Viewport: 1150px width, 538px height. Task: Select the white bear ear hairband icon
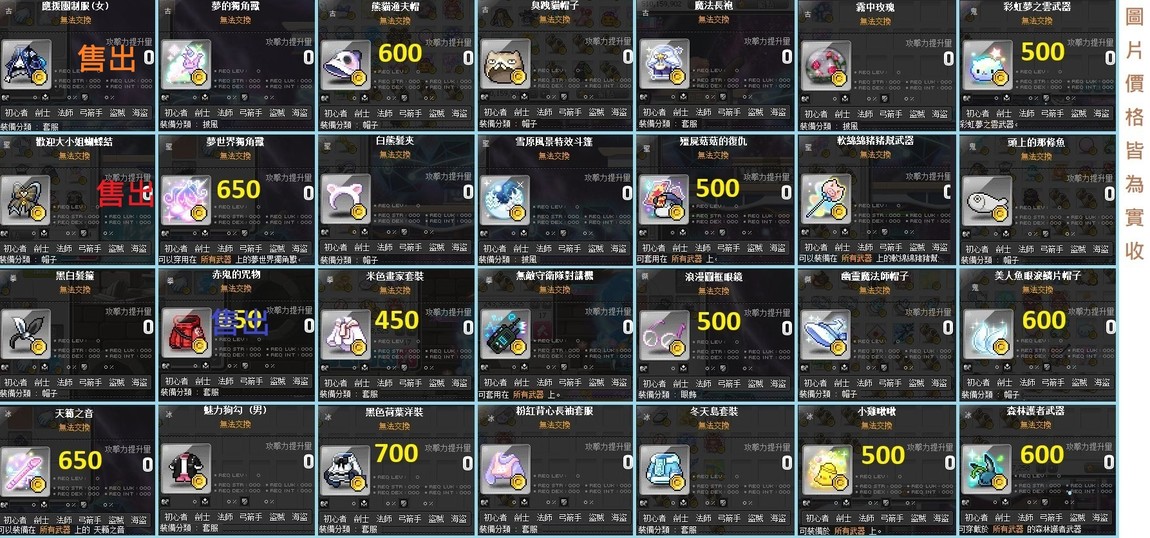pyautogui.click(x=345, y=199)
